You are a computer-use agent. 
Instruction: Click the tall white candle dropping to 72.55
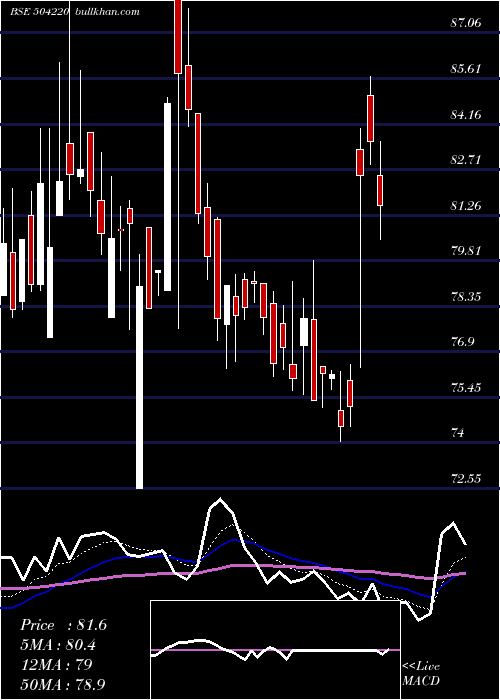point(139,387)
